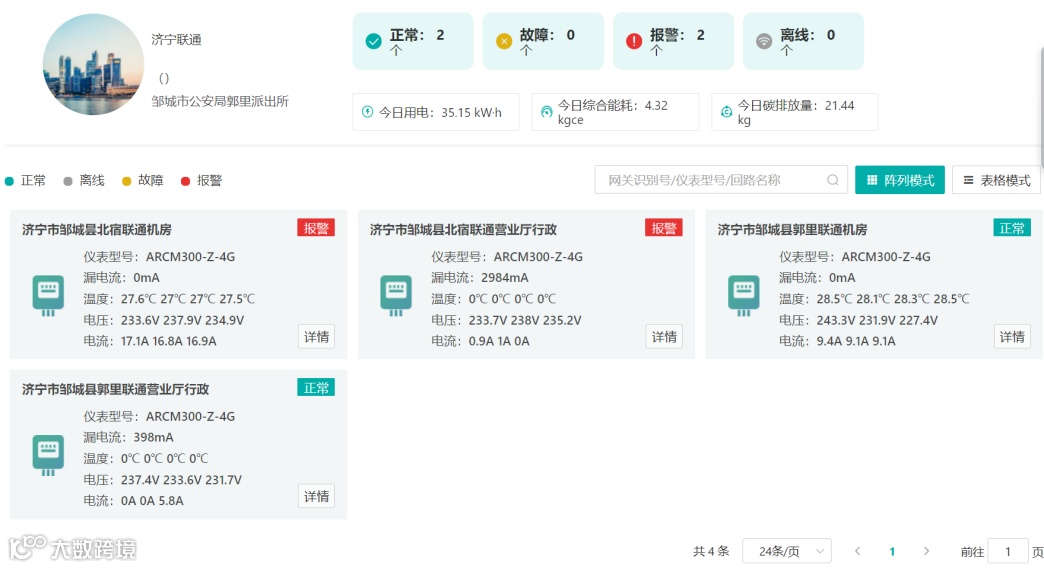Screen dimensions: 1044x568
Task: Click the red alert icon beside 报警
Action: pos(634,41)
